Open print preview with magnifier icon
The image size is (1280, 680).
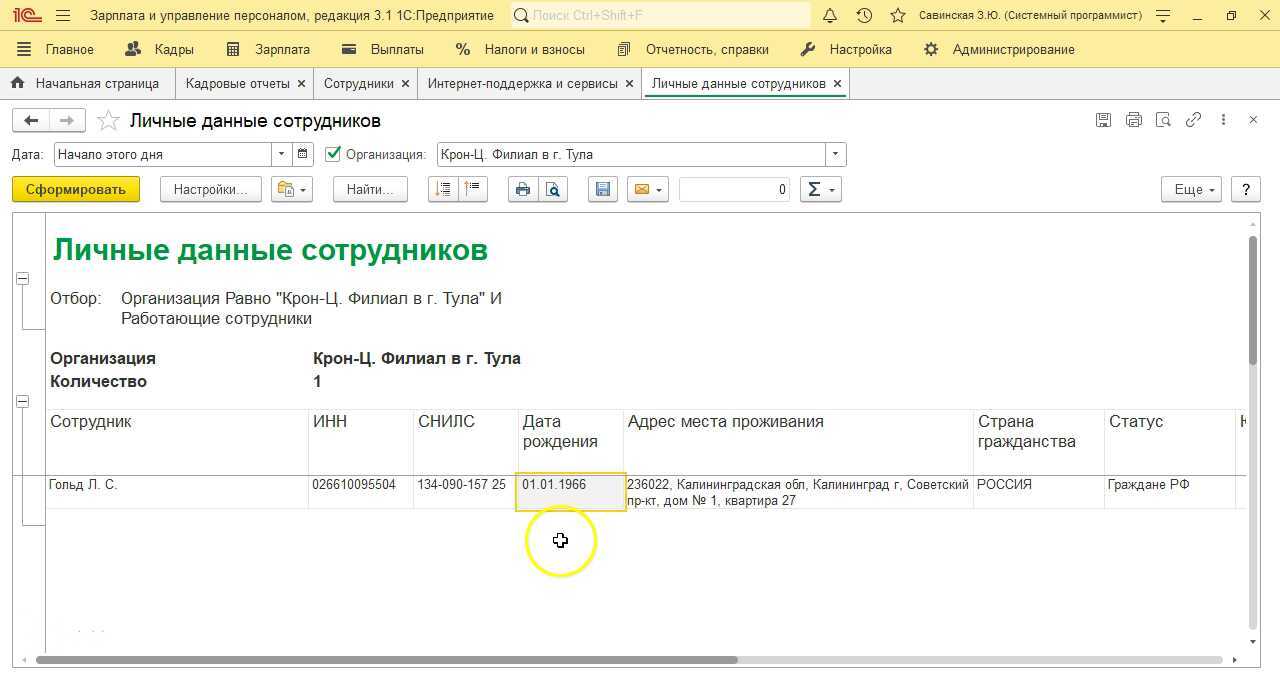point(552,189)
